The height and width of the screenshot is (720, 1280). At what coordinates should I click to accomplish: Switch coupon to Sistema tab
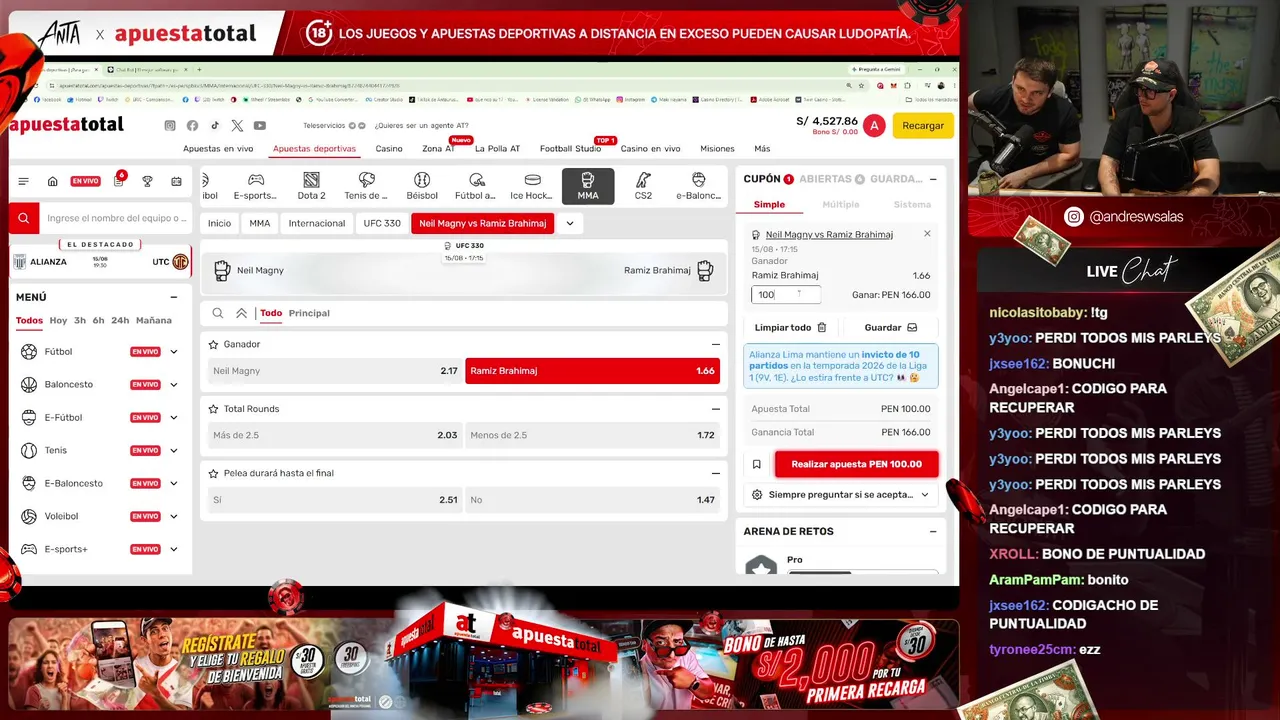tap(912, 205)
